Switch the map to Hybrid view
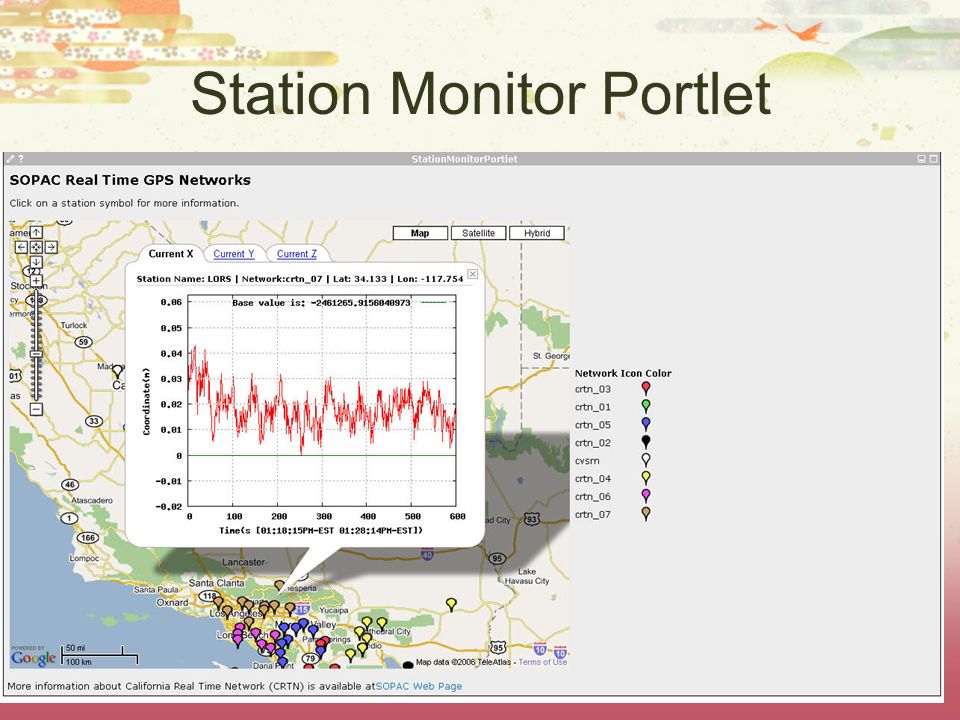Viewport: 960px width, 720px height. [537, 233]
